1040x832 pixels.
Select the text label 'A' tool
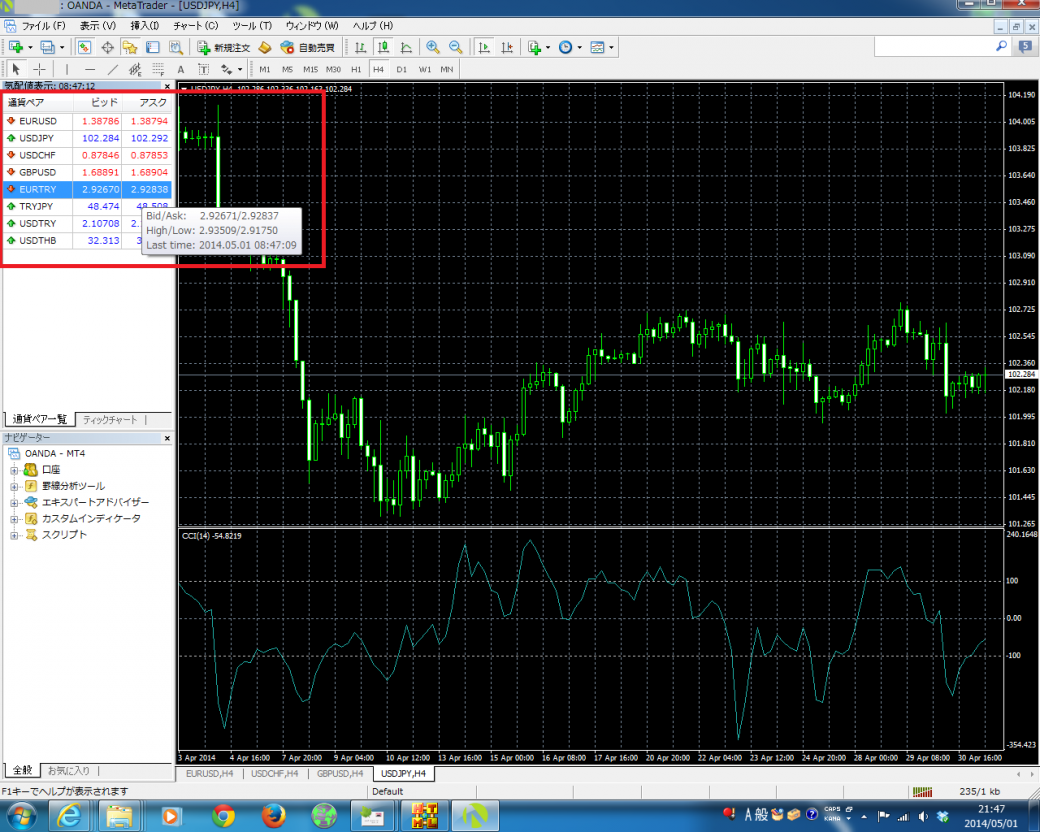[x=181, y=69]
